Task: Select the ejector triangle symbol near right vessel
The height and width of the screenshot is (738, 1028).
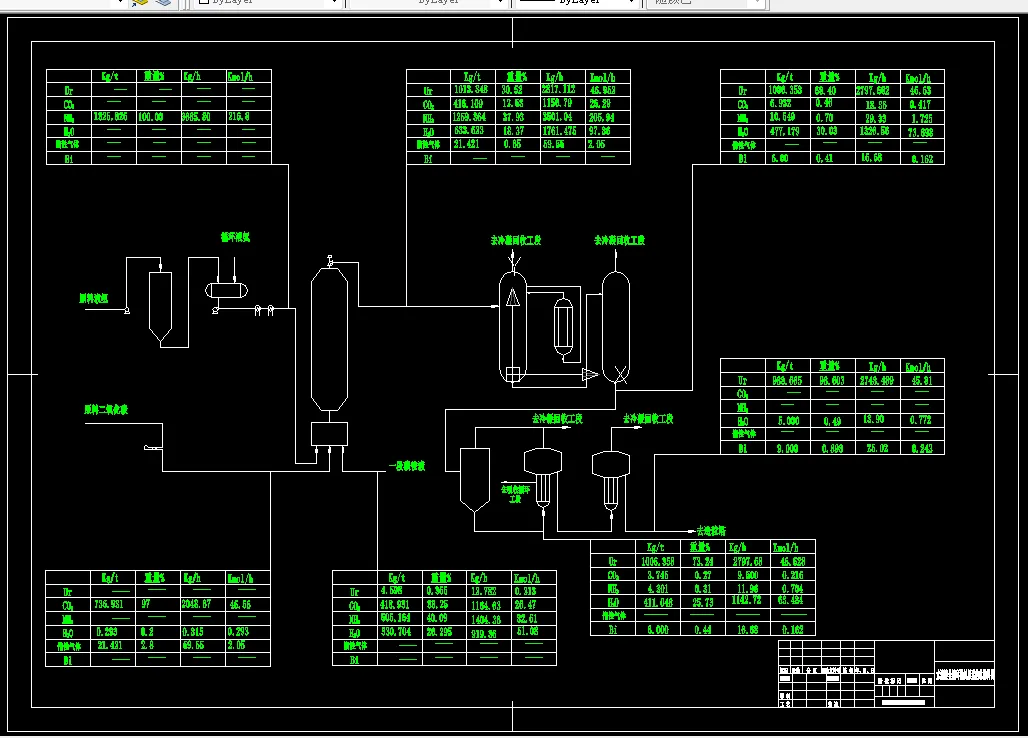Action: click(x=589, y=374)
